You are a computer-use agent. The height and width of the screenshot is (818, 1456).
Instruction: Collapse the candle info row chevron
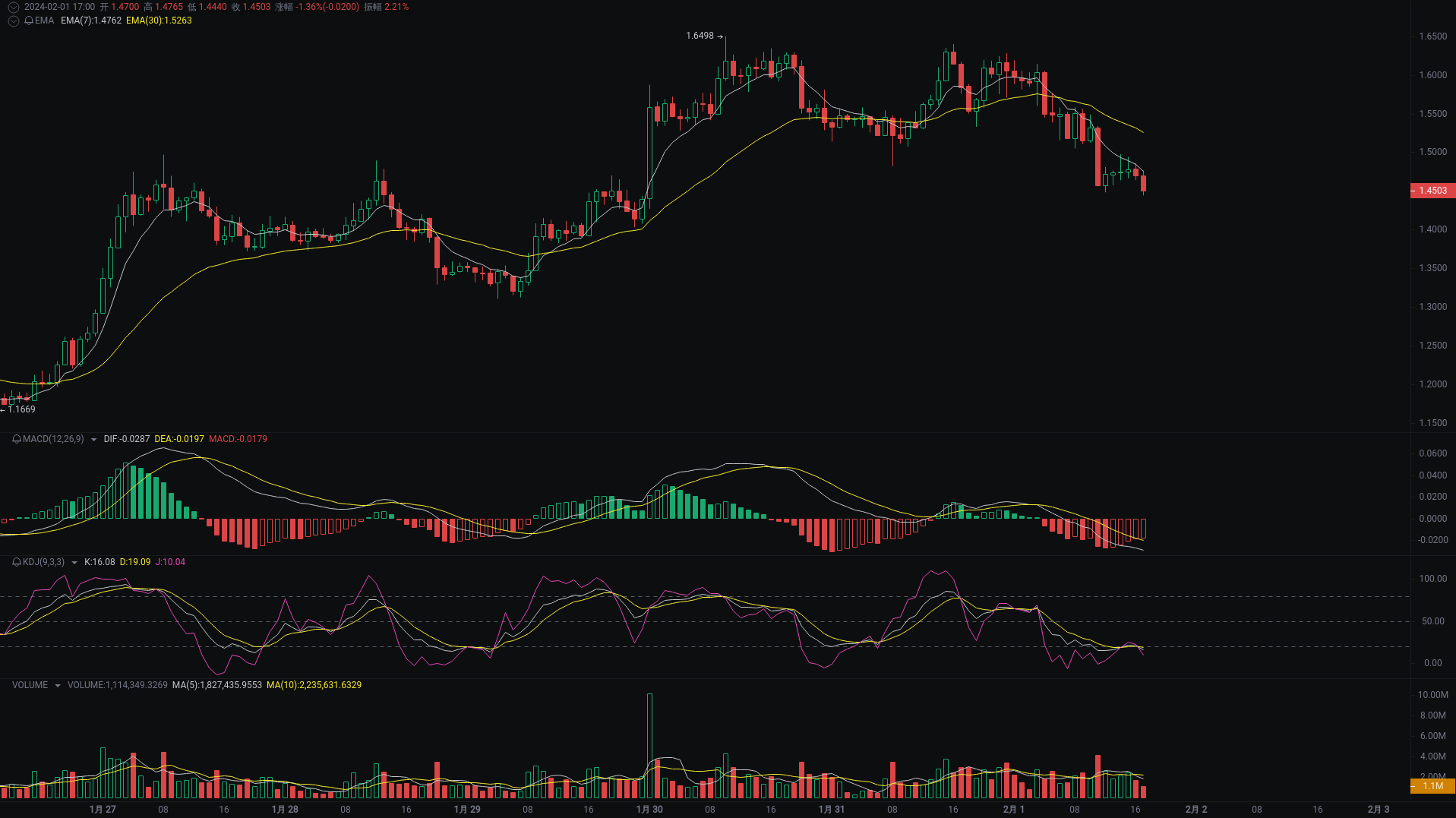[14, 7]
